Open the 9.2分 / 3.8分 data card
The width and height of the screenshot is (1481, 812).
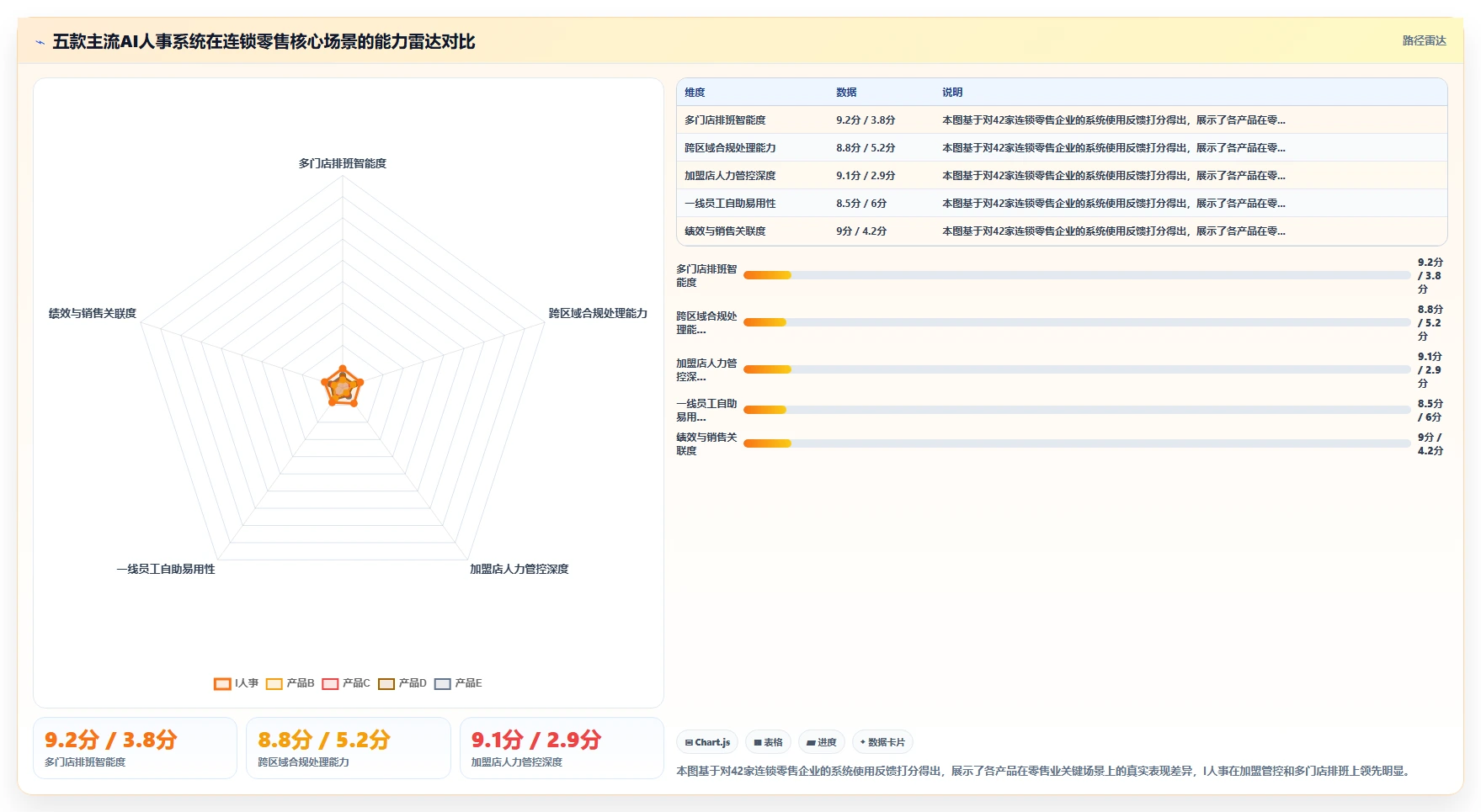(135, 748)
